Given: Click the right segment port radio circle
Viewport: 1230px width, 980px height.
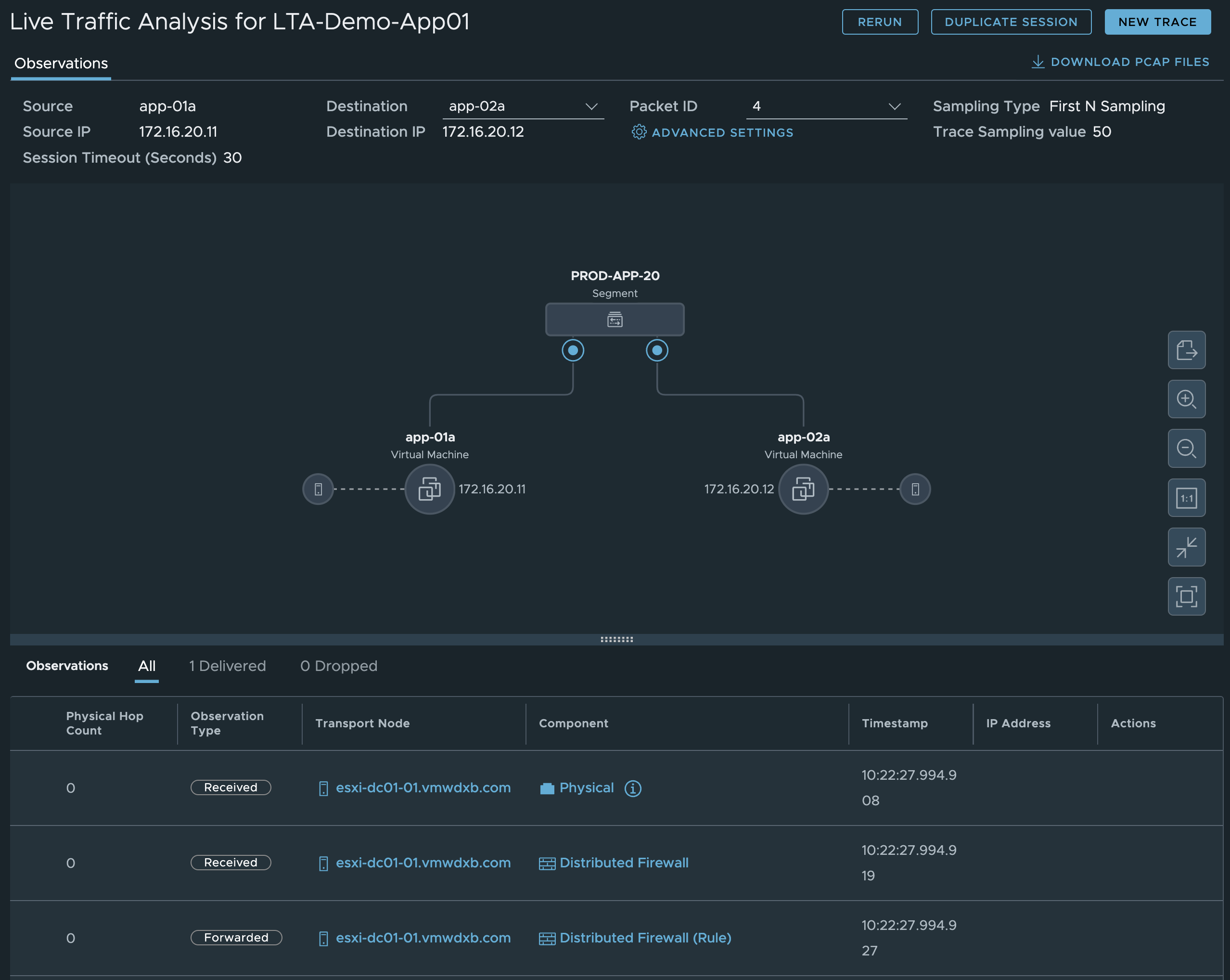Looking at the screenshot, I should 657,350.
